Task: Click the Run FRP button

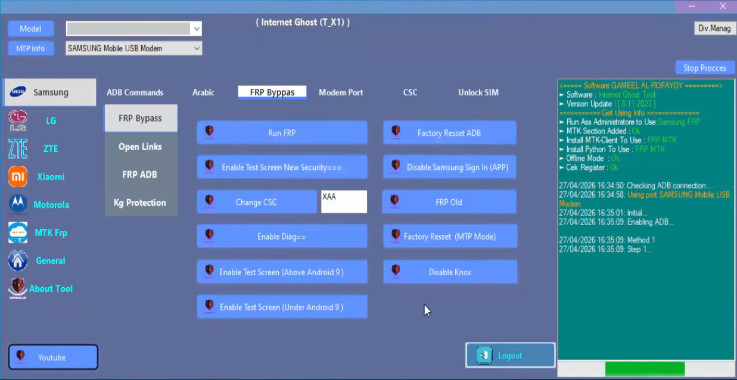Action: coord(282,133)
